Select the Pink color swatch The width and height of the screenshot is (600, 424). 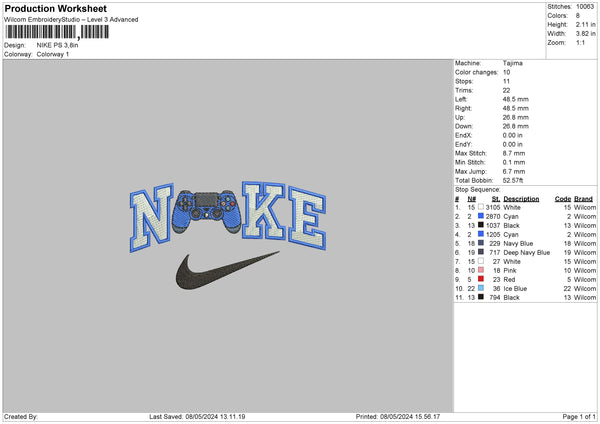pos(481,270)
